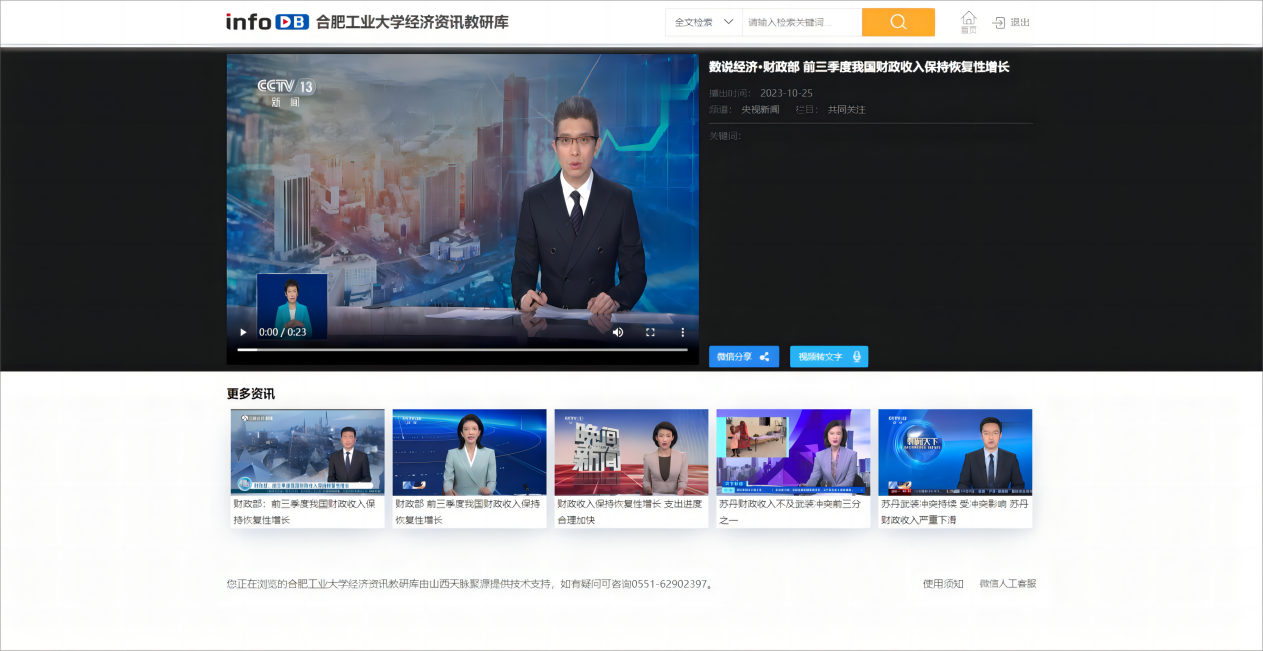Go to the home page icon

click(968, 21)
